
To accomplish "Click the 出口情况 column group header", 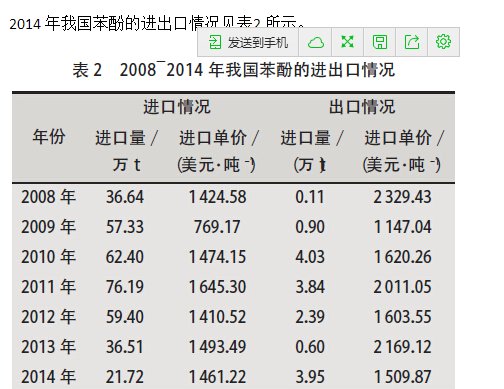I will [x=362, y=107].
